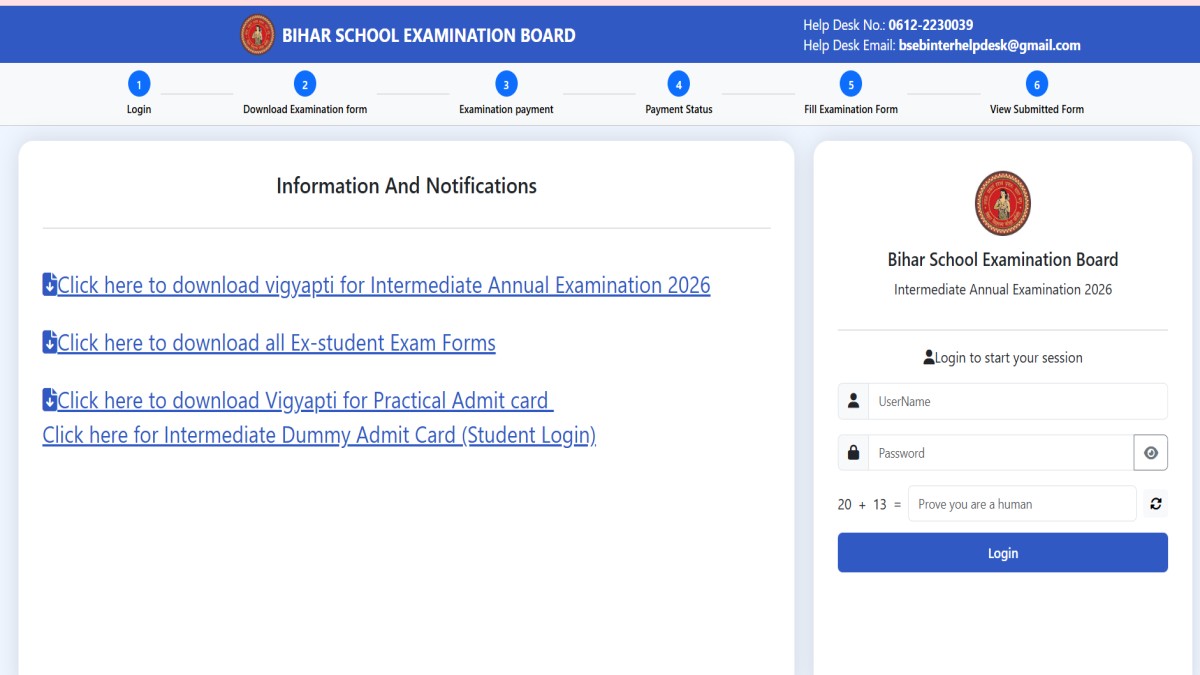The width and height of the screenshot is (1200, 675).
Task: Click download icon beside Ex-student Exam Forms
Action: (x=50, y=343)
